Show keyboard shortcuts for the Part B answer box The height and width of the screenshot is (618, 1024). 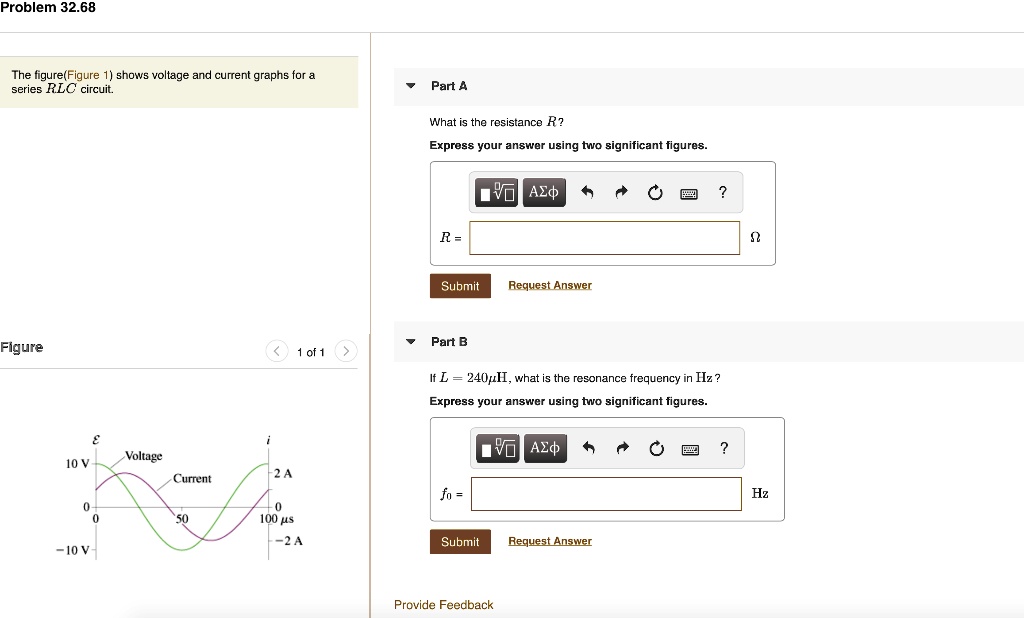click(690, 448)
